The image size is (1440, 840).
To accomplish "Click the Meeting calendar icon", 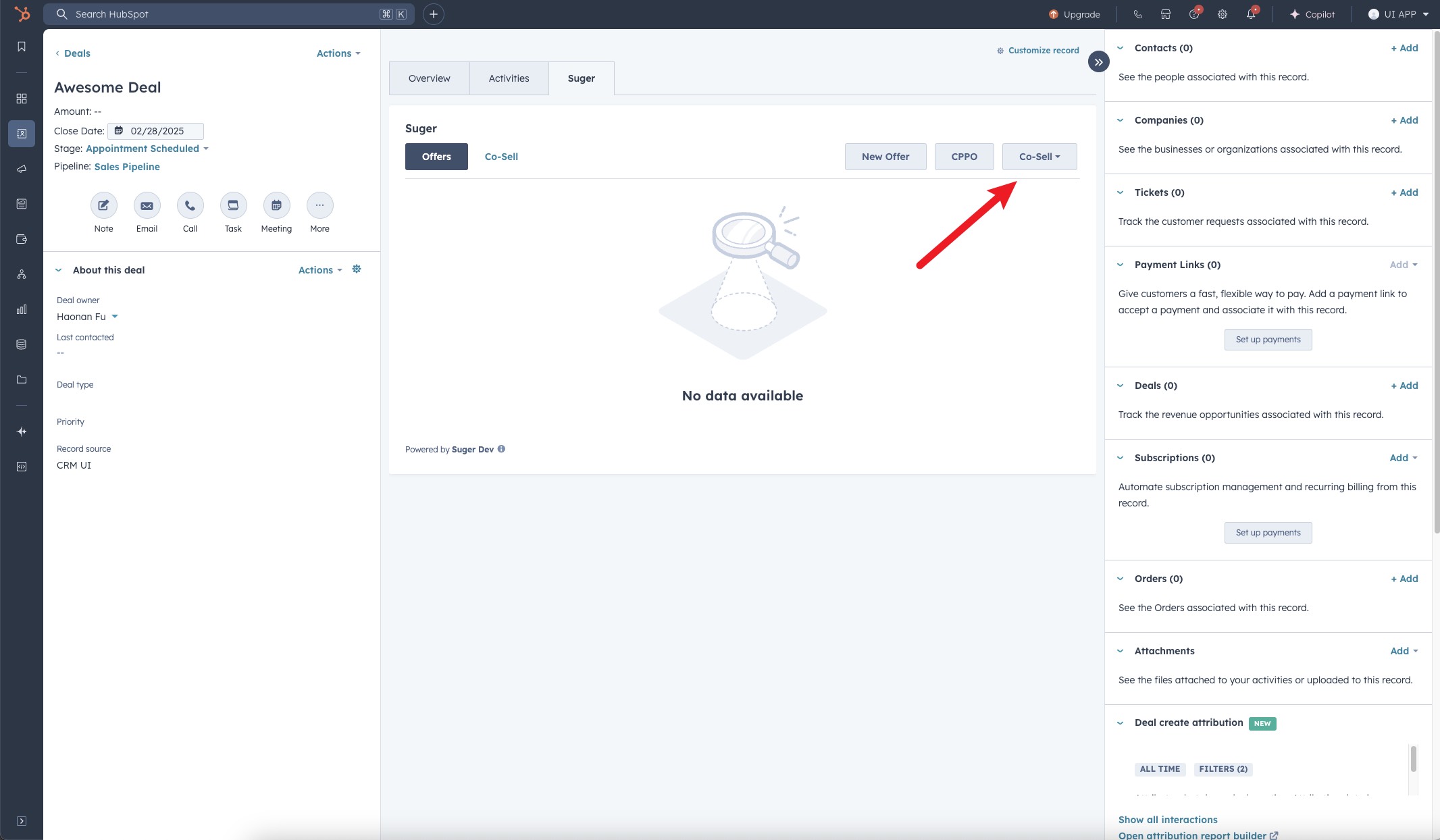I will pyautogui.click(x=276, y=205).
